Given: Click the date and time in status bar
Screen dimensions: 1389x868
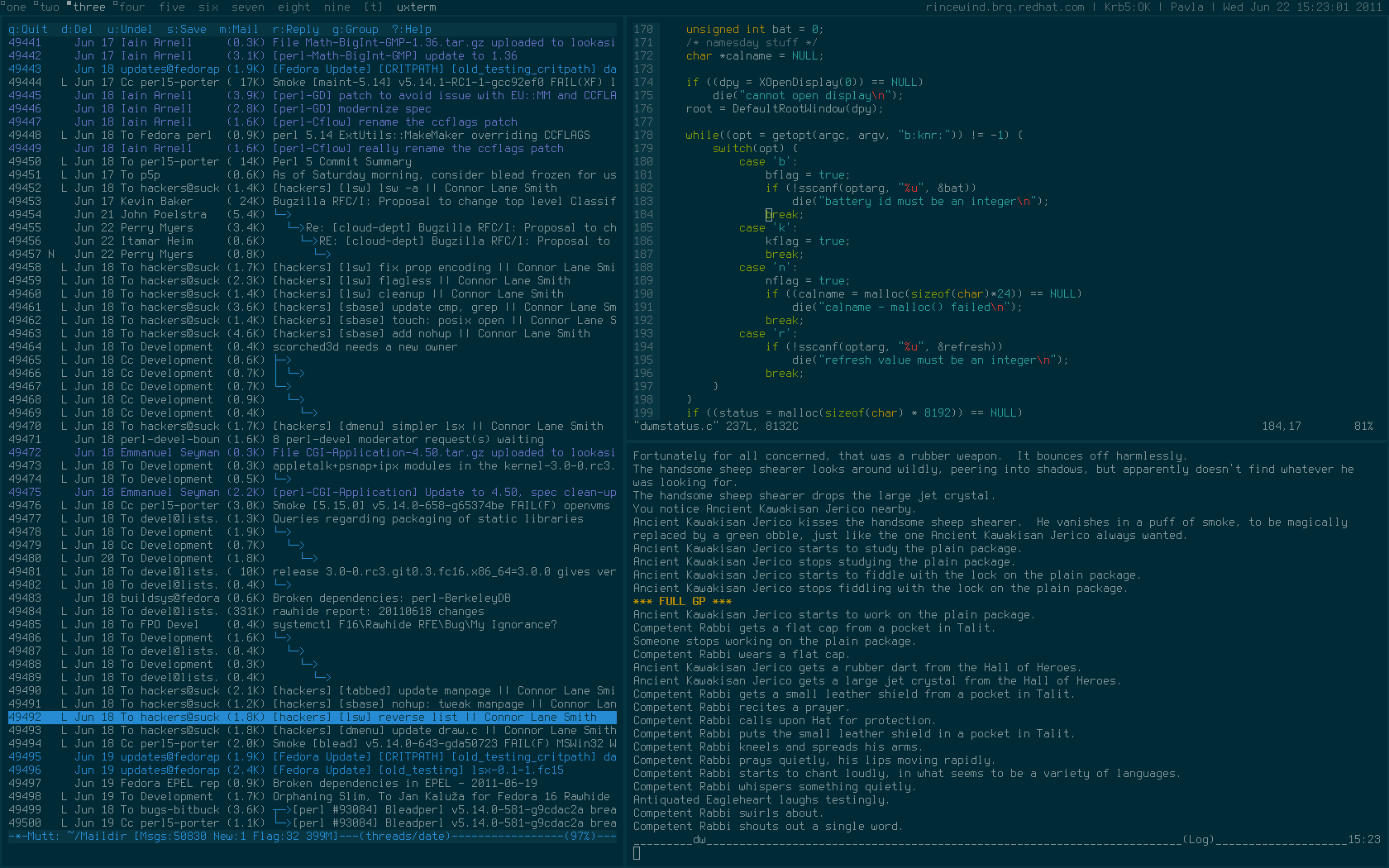Looking at the screenshot, I should pyautogui.click(x=1301, y=7).
